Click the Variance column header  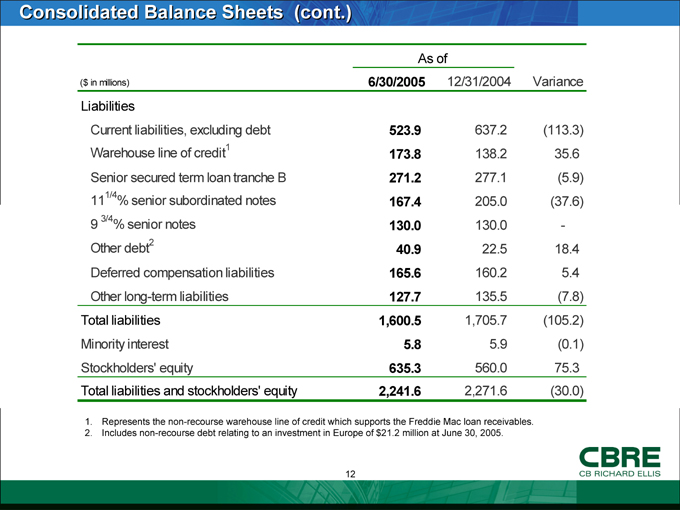click(559, 80)
